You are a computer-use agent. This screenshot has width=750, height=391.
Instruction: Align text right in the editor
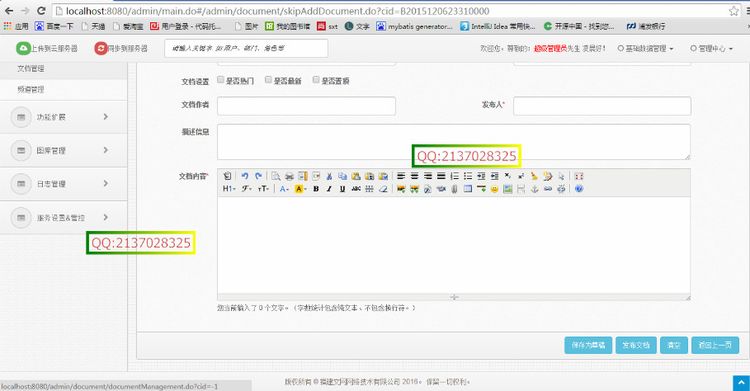coord(428,176)
